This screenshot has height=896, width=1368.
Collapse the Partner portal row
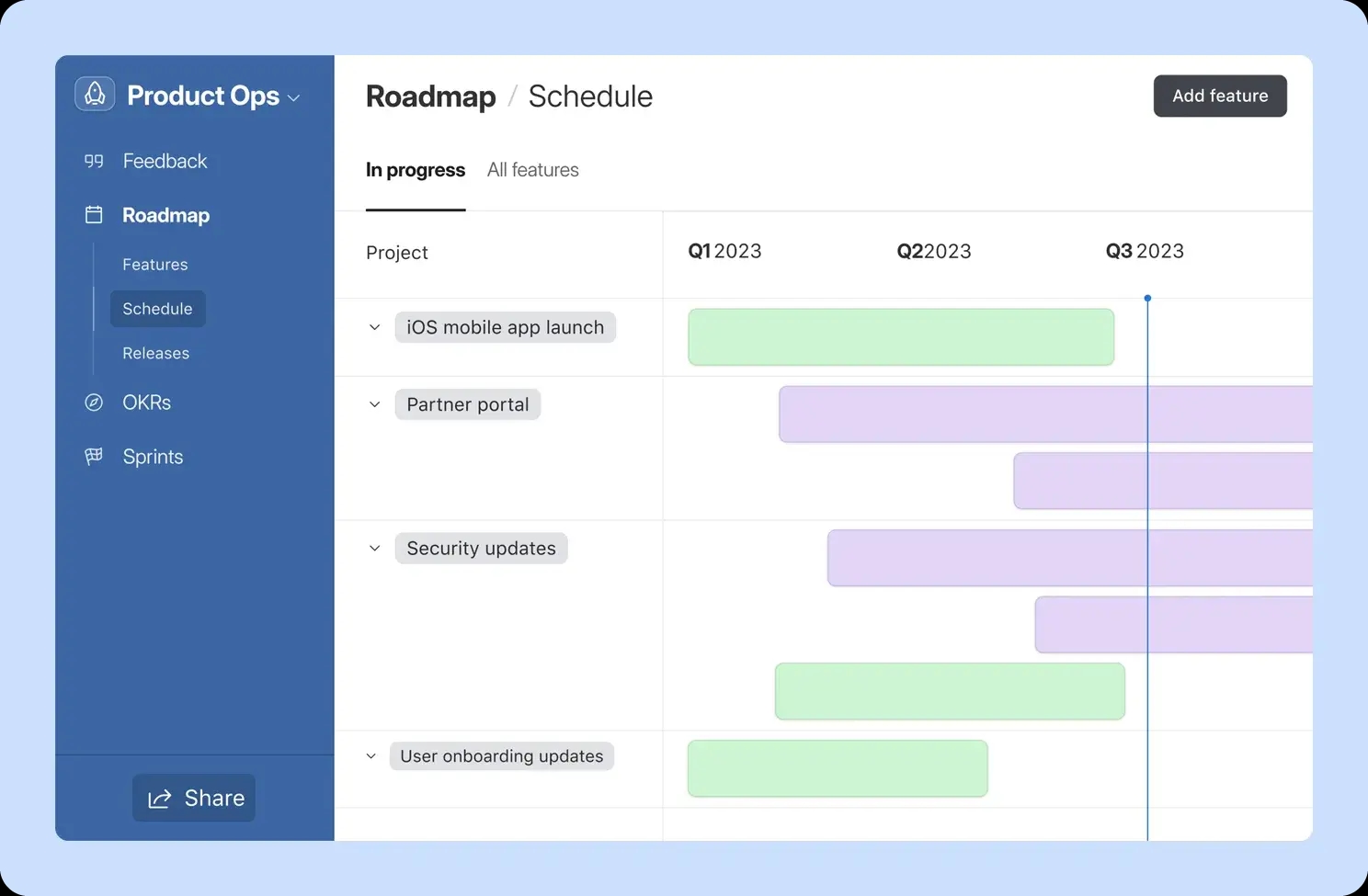(x=374, y=404)
